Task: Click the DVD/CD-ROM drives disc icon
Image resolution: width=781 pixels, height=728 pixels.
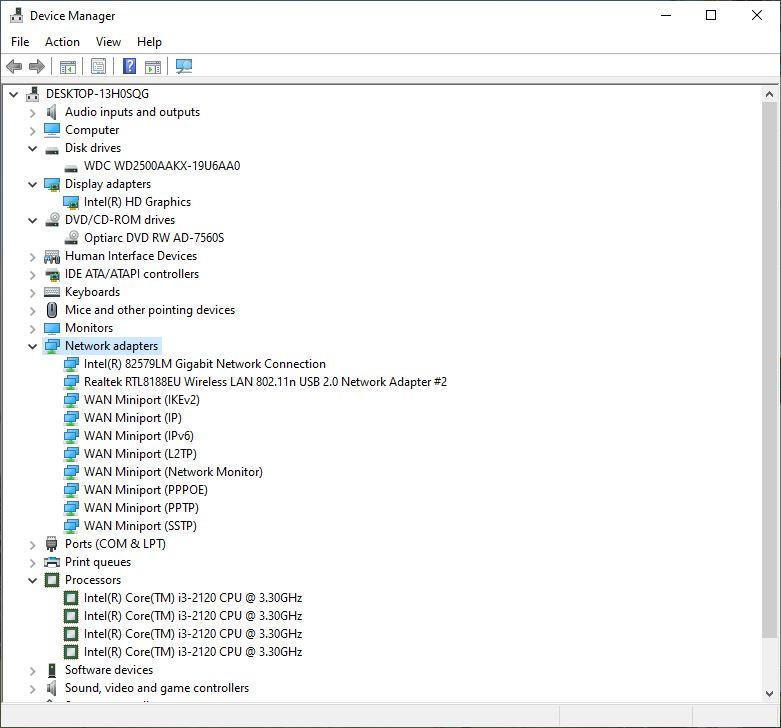Action: click(x=52, y=220)
